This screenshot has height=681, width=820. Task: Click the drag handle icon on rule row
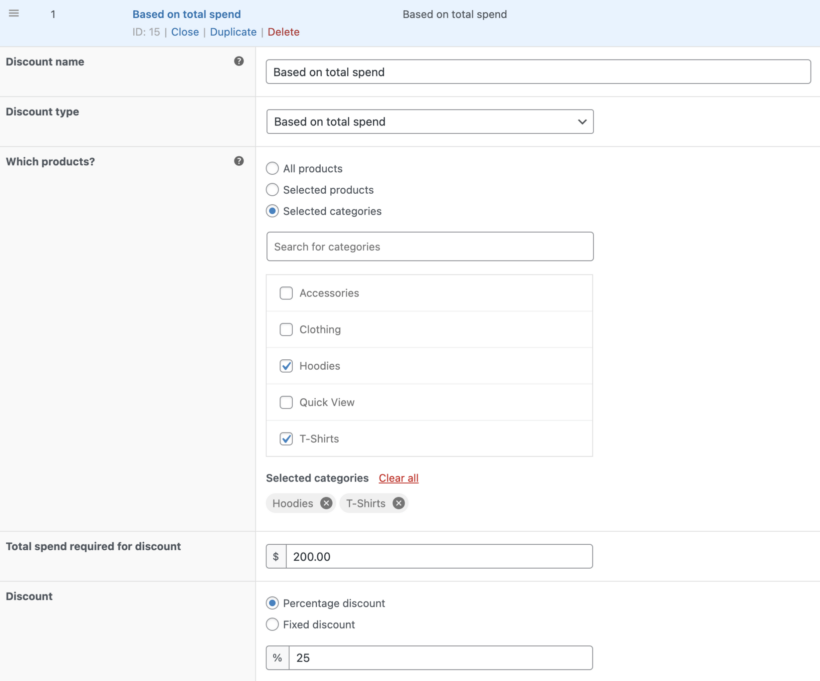(x=14, y=14)
